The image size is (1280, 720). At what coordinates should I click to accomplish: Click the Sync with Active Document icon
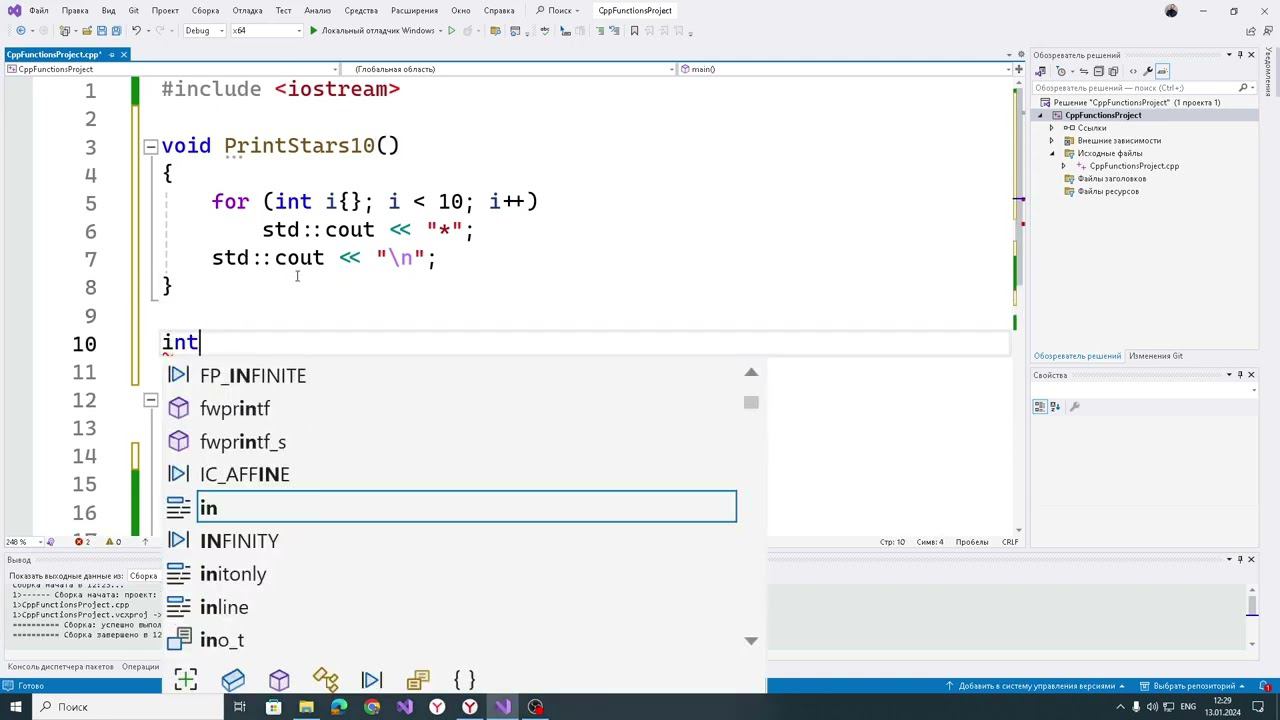click(x=1082, y=71)
